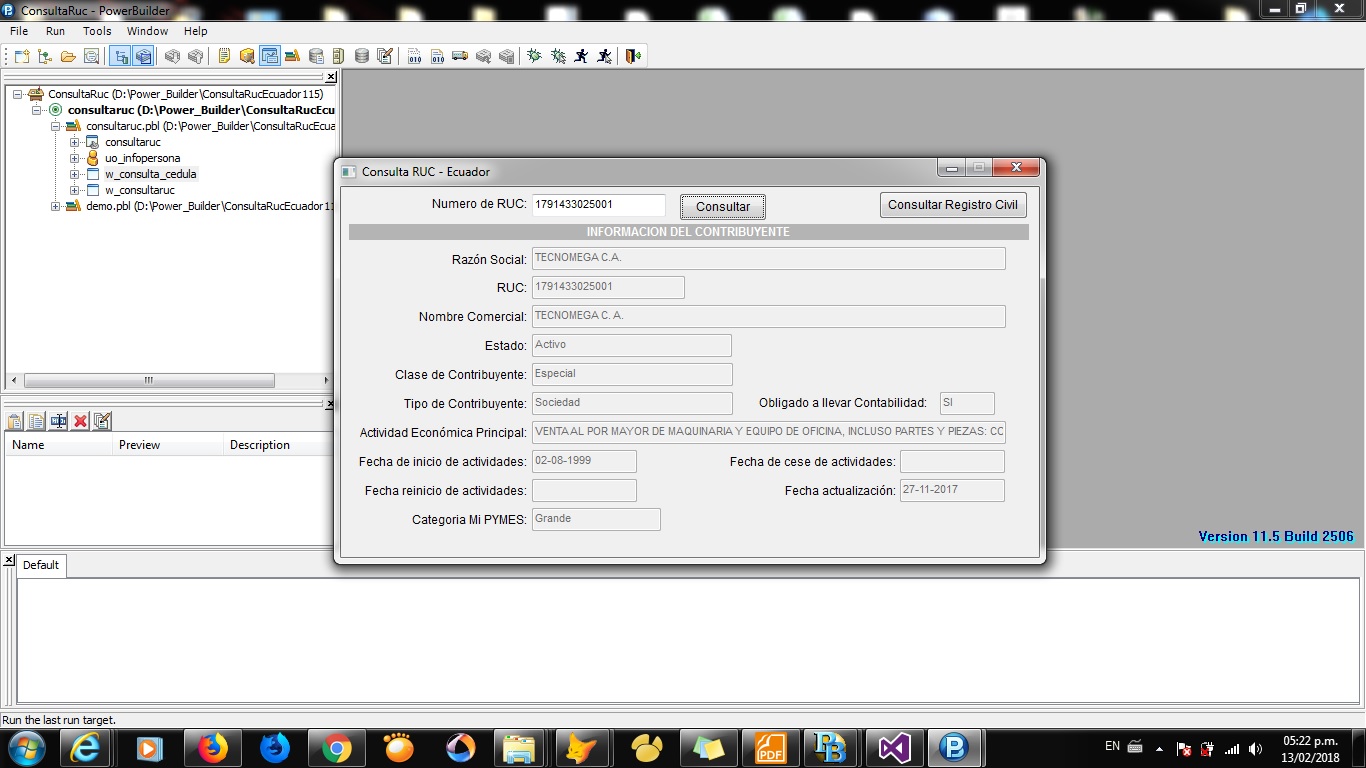Open the Library painter books icon

292,56
